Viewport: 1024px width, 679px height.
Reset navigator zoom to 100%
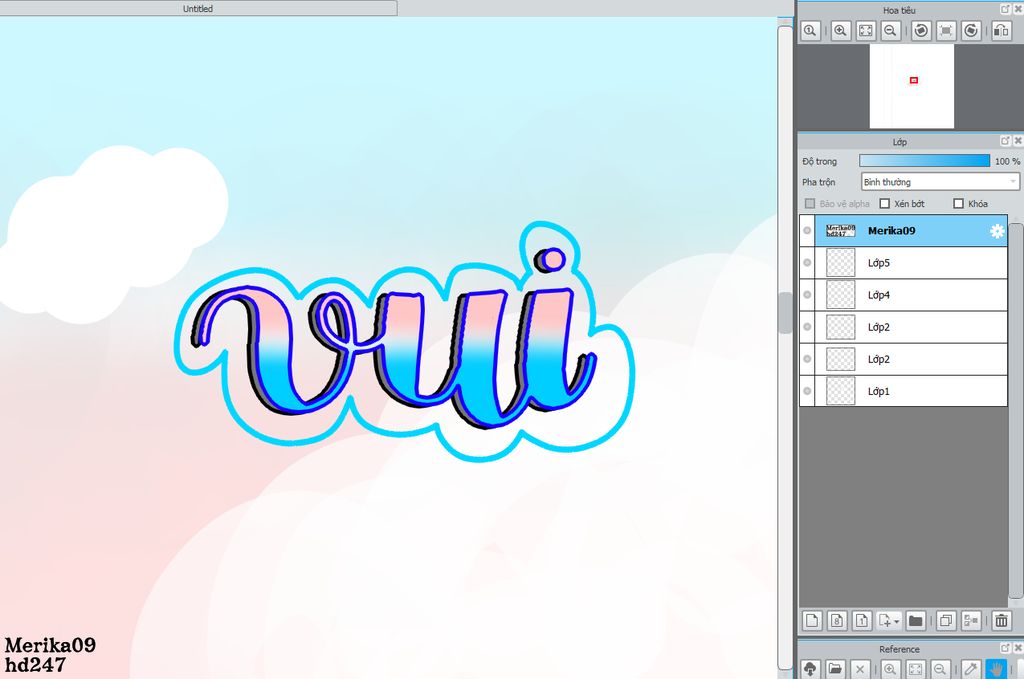pyautogui.click(x=810, y=31)
